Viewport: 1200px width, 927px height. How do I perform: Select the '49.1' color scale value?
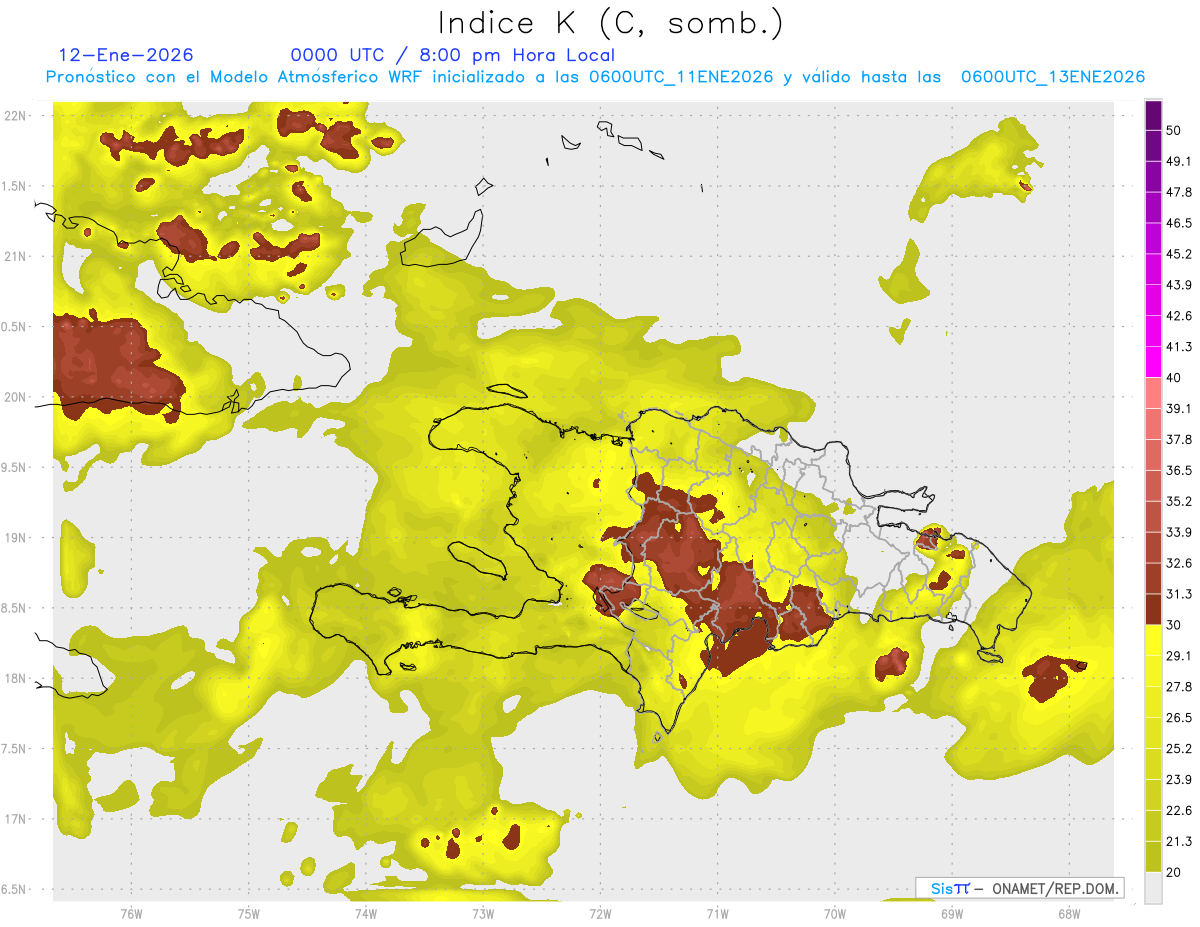click(x=1179, y=161)
